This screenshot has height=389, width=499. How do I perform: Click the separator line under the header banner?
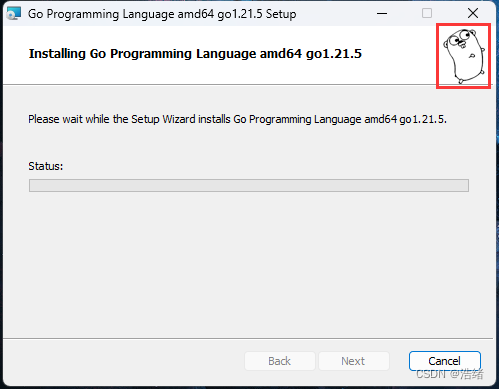(x=248, y=85)
